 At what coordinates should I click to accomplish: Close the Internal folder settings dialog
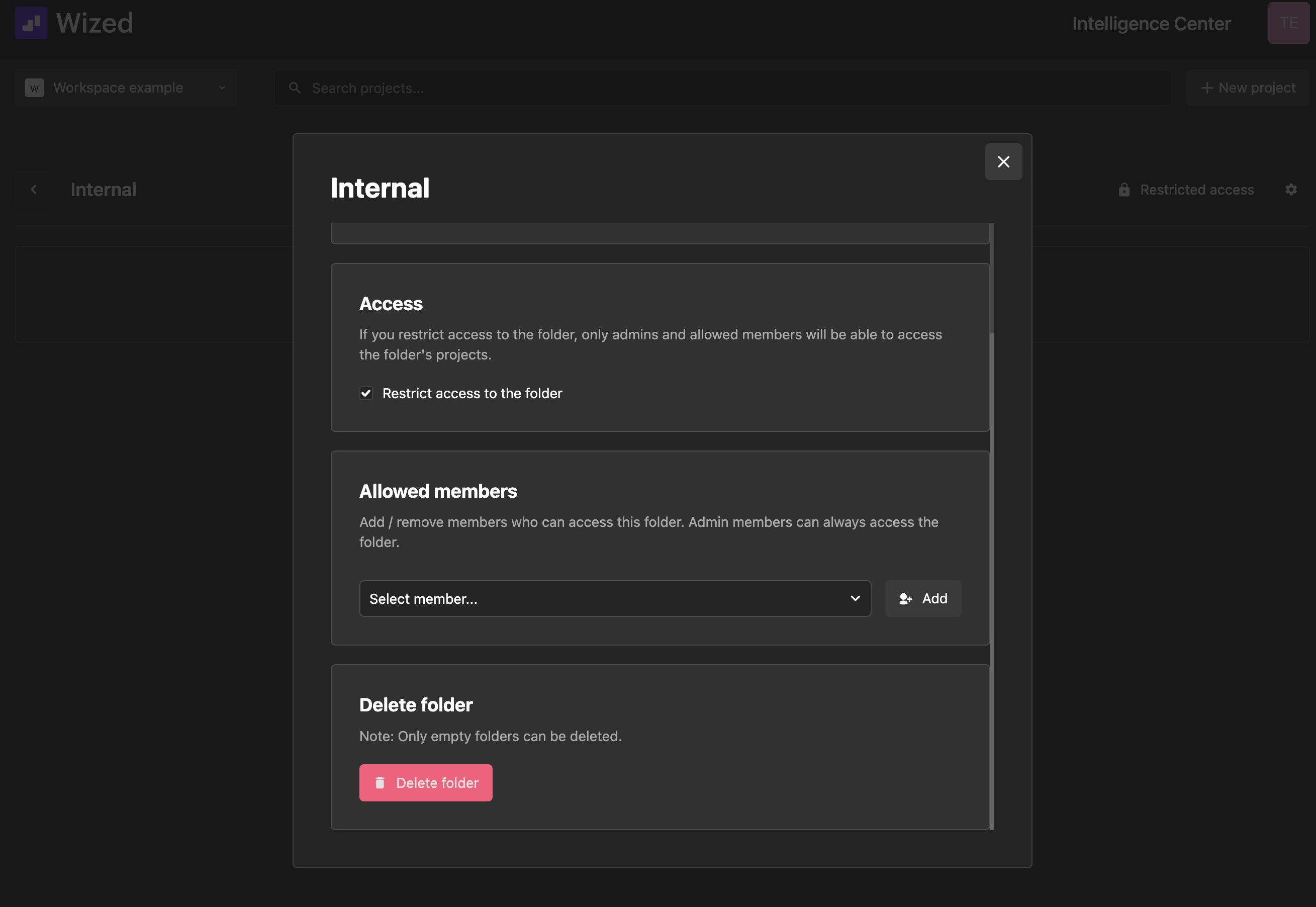1003,162
